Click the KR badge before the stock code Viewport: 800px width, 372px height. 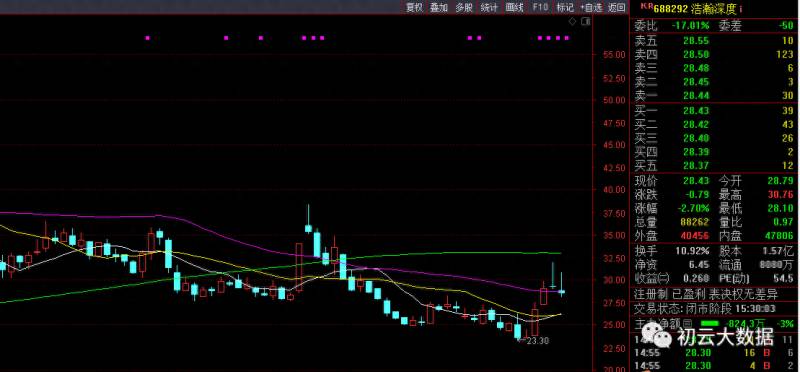(x=646, y=6)
